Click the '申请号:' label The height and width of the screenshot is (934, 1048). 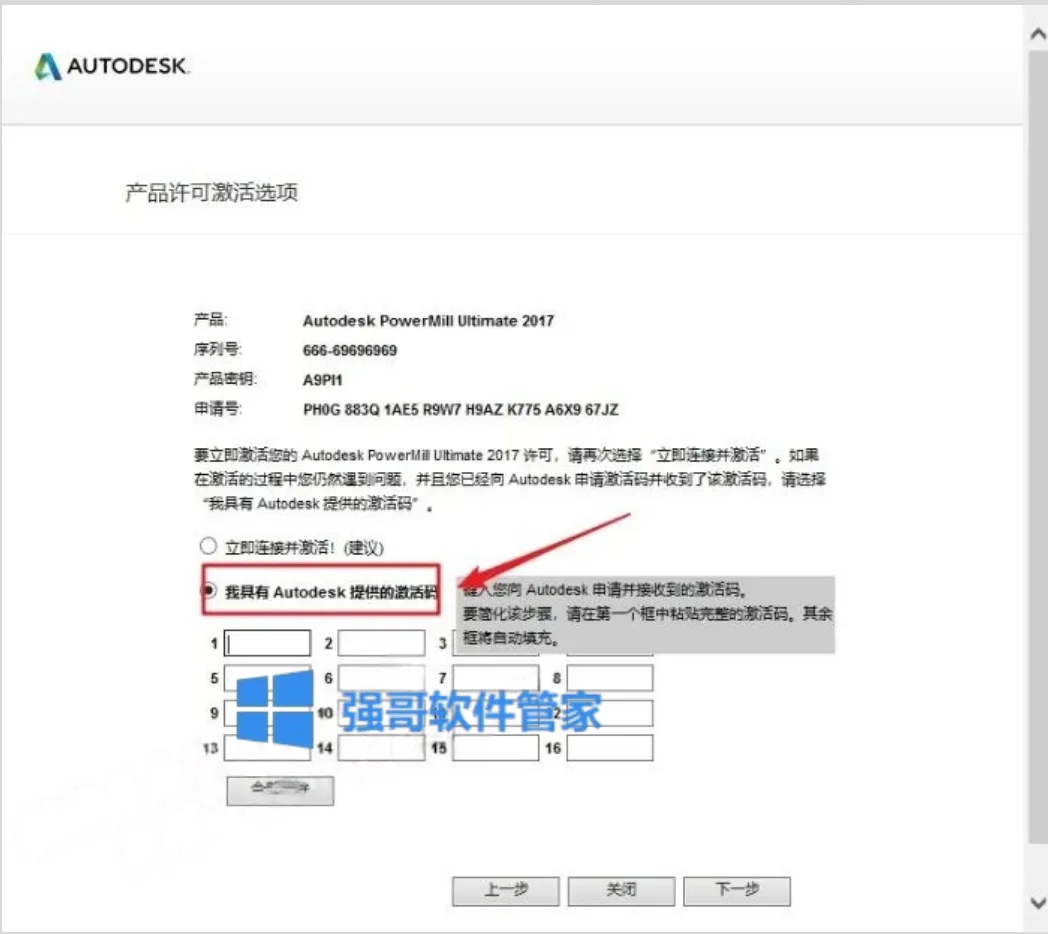point(218,408)
